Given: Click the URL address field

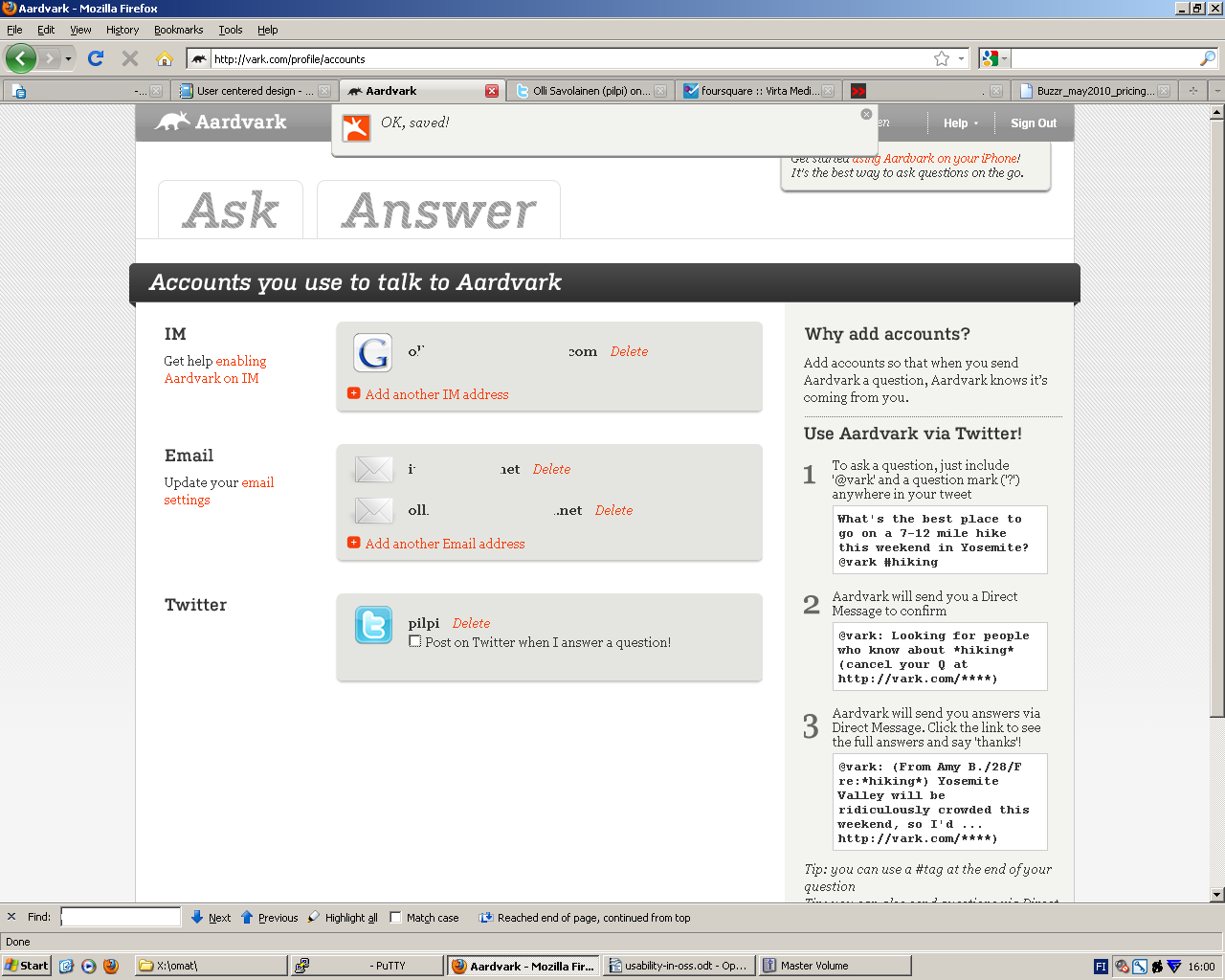Looking at the screenshot, I should point(569,58).
